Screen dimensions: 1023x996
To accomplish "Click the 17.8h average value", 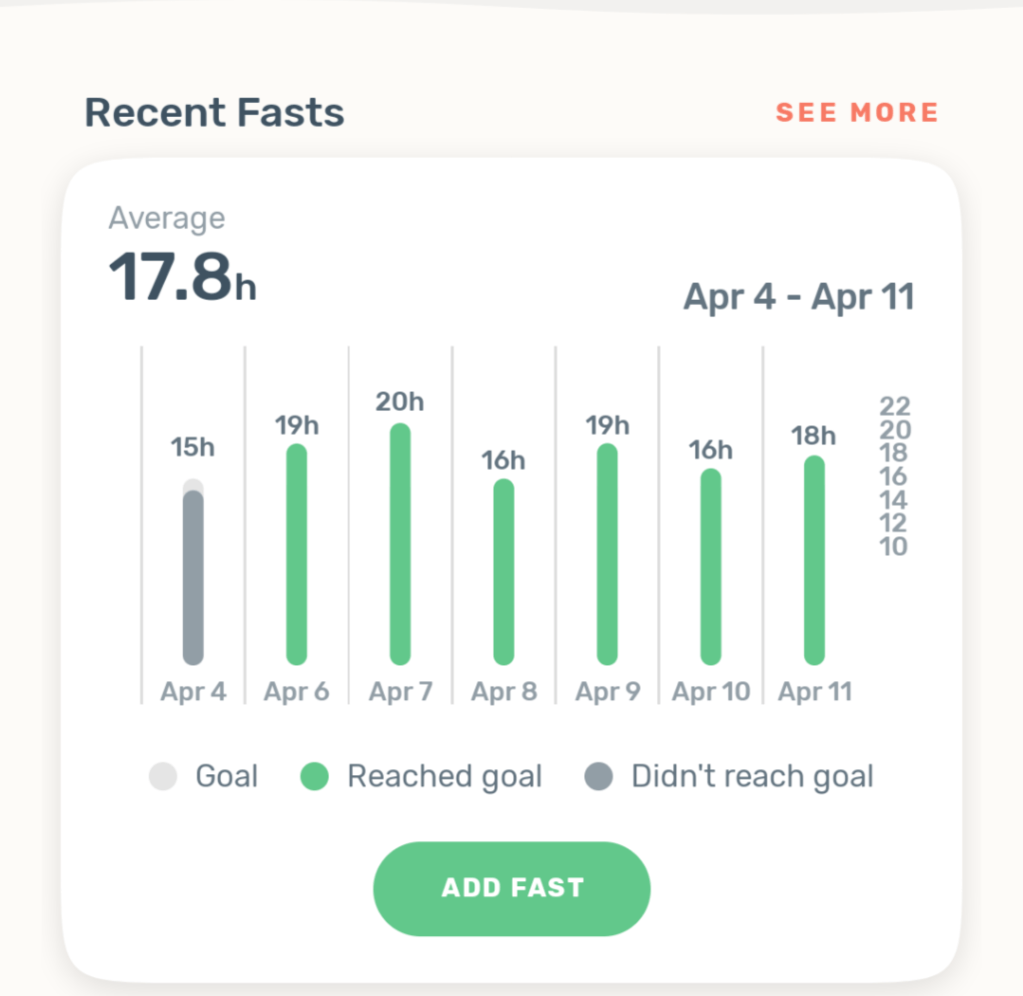I will (182, 277).
